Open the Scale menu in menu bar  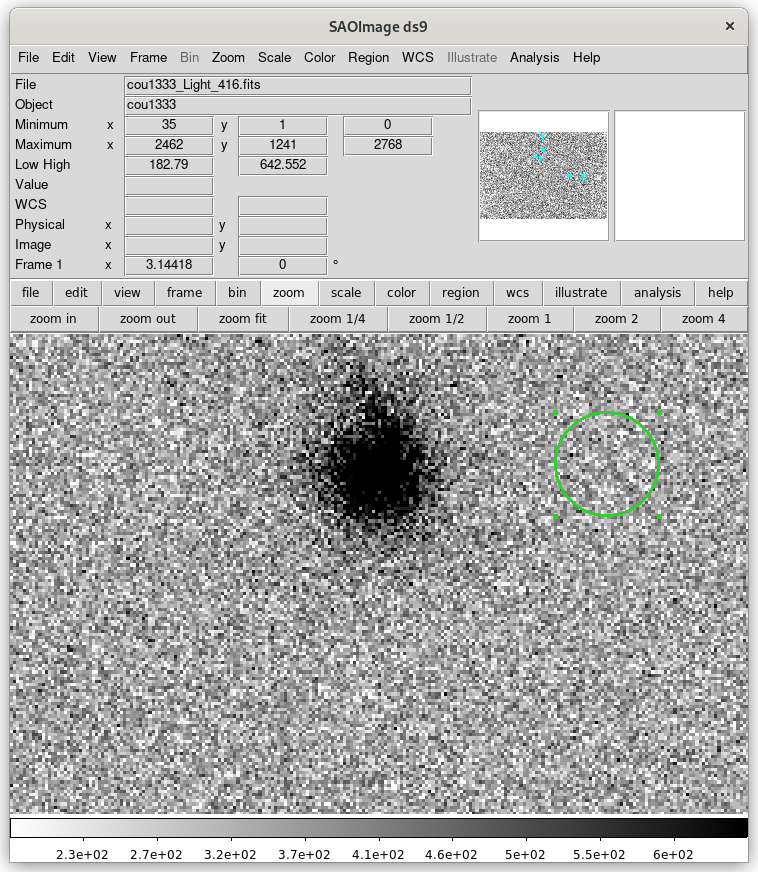click(x=274, y=57)
